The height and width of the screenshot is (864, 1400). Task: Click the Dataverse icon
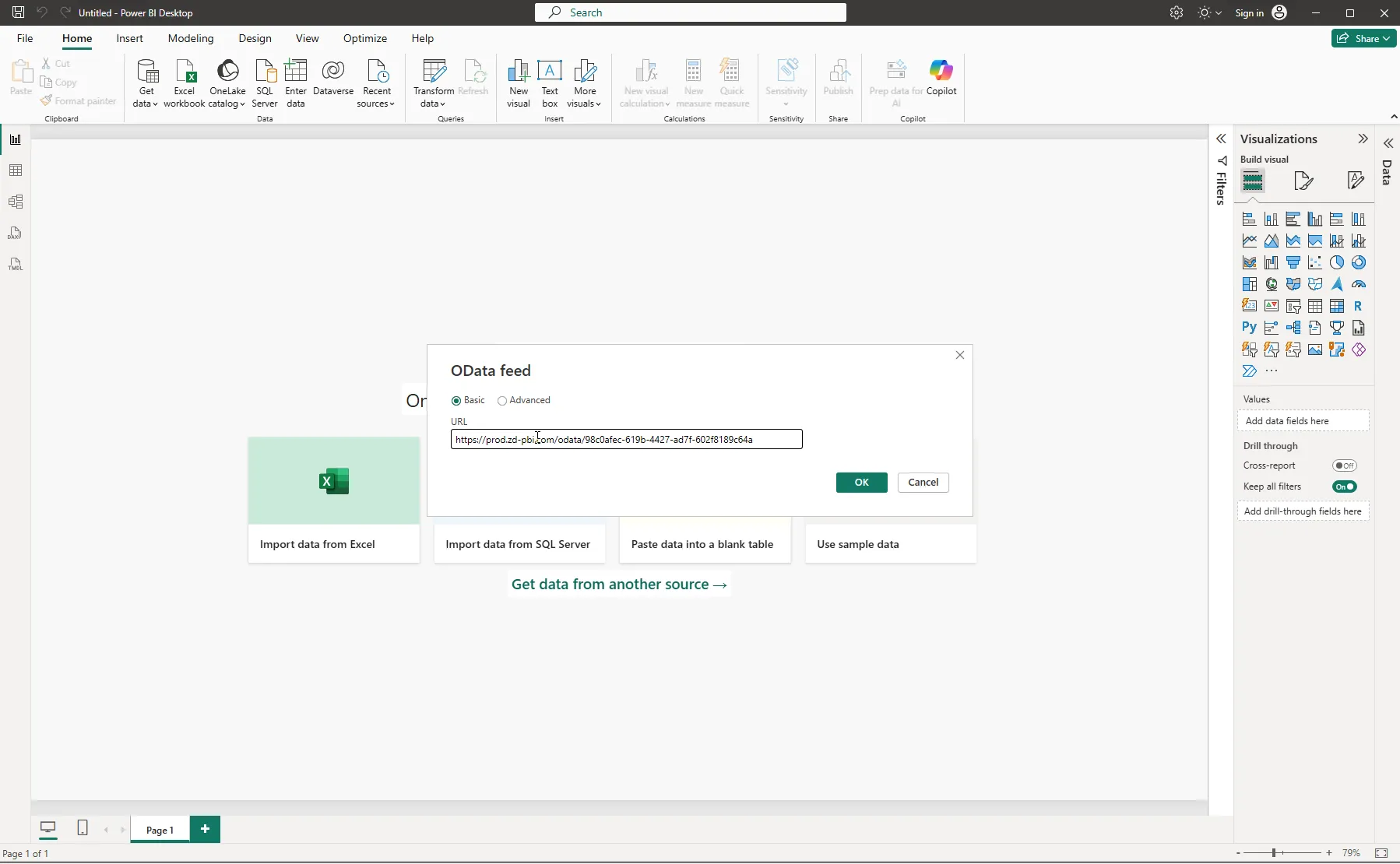333,78
